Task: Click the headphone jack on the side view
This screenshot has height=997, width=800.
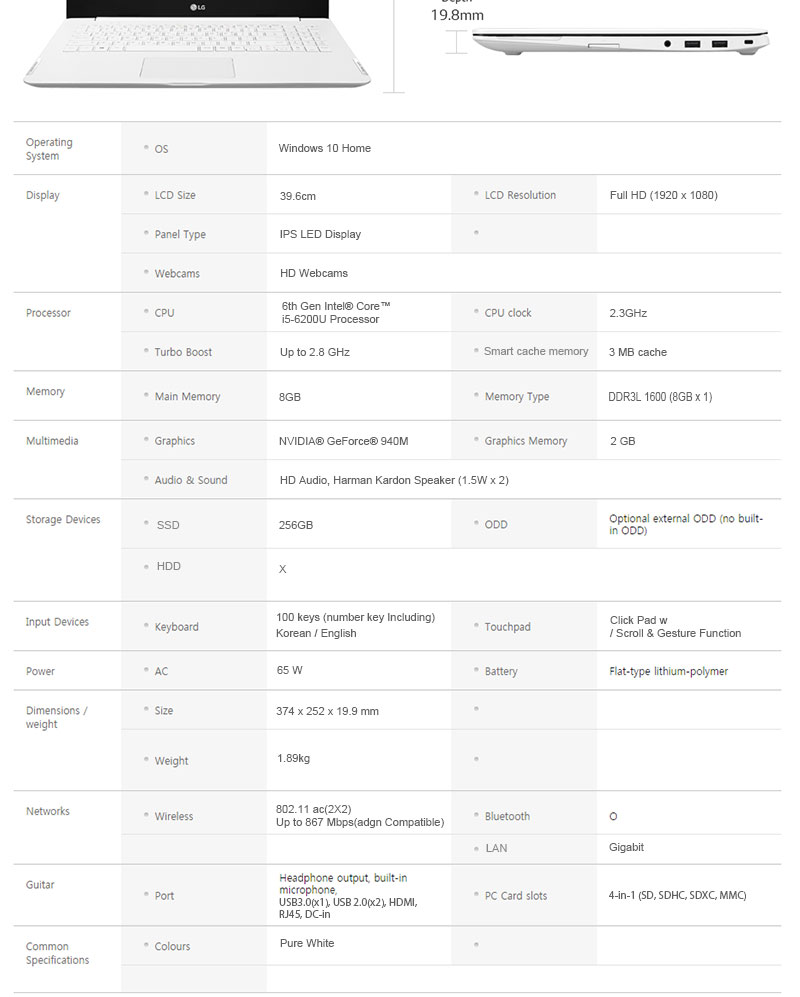Action: (667, 43)
